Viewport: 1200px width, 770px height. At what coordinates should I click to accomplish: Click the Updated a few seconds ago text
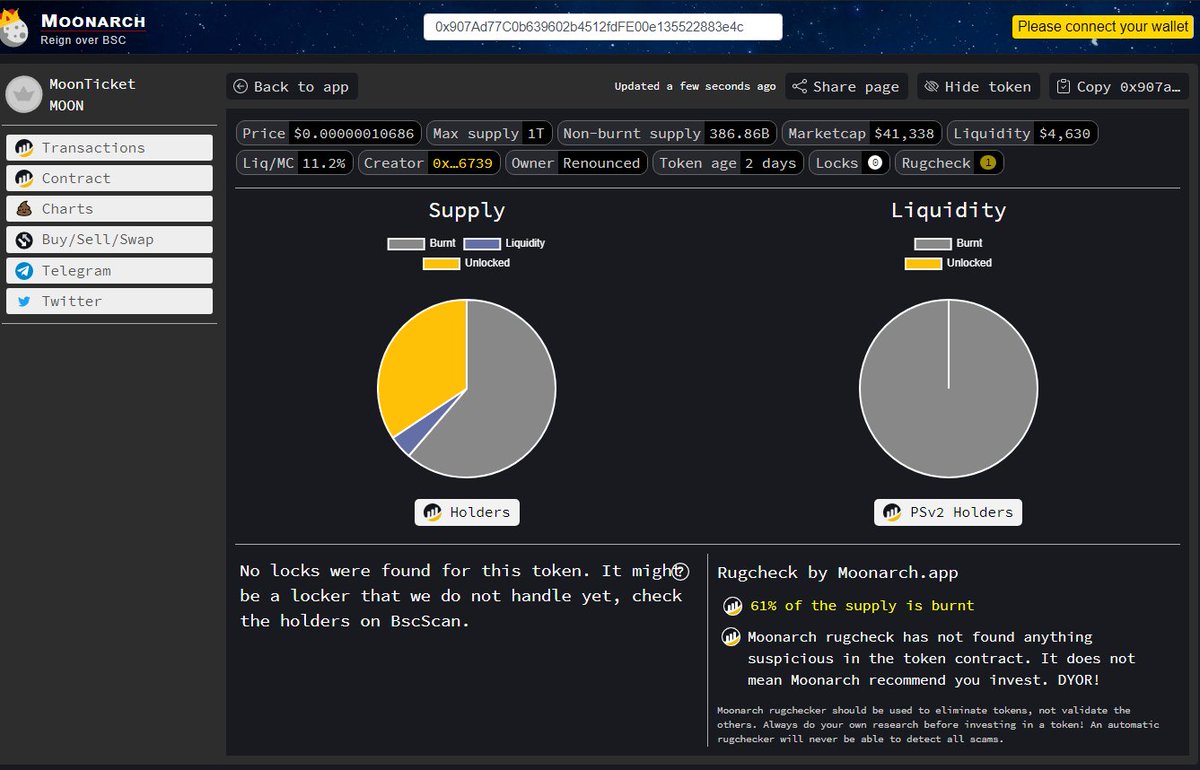pyautogui.click(x=695, y=86)
